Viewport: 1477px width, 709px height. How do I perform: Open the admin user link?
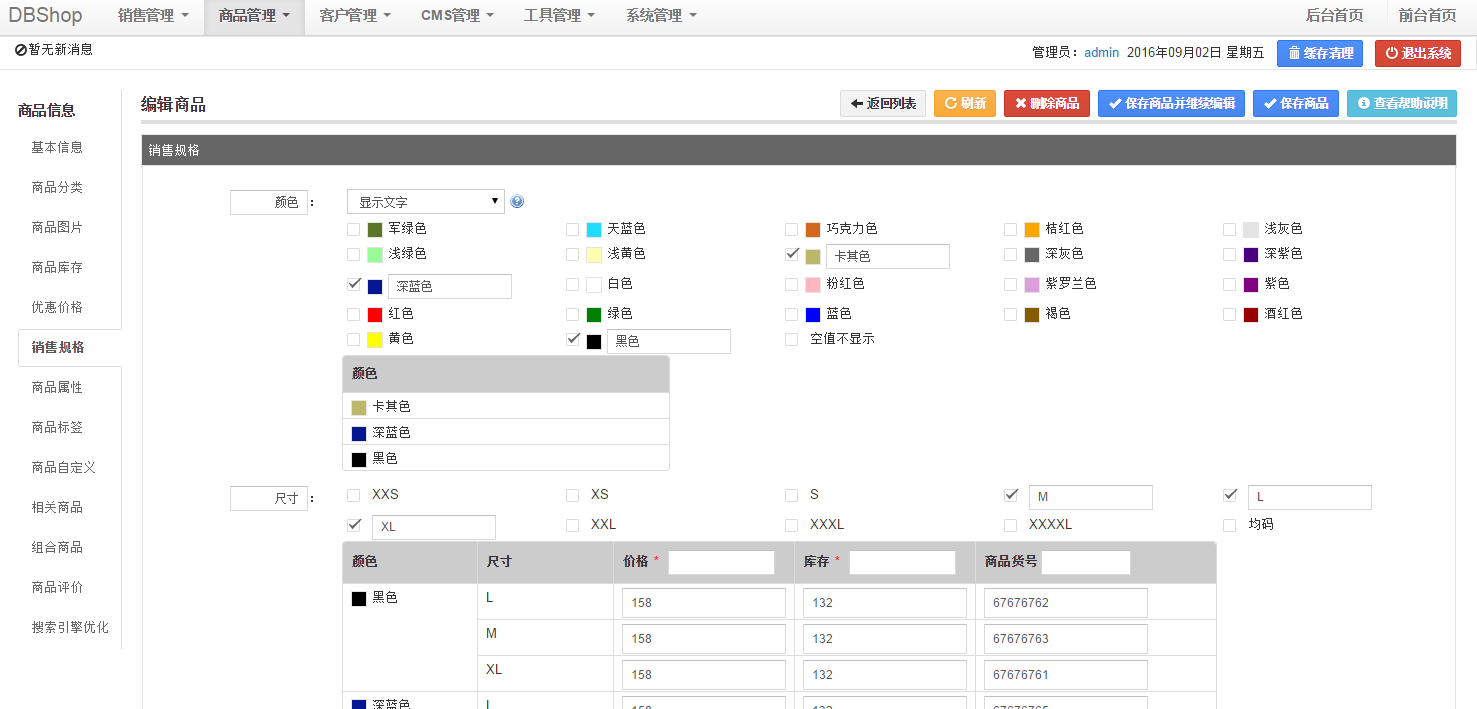(x=1102, y=53)
